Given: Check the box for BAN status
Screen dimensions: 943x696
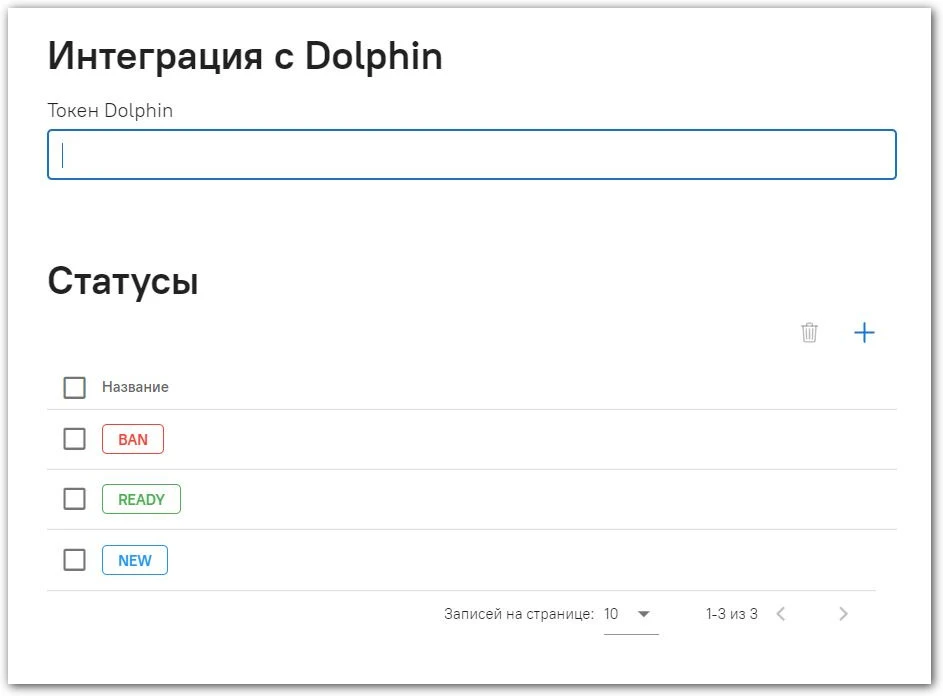Looking at the screenshot, I should click(75, 439).
